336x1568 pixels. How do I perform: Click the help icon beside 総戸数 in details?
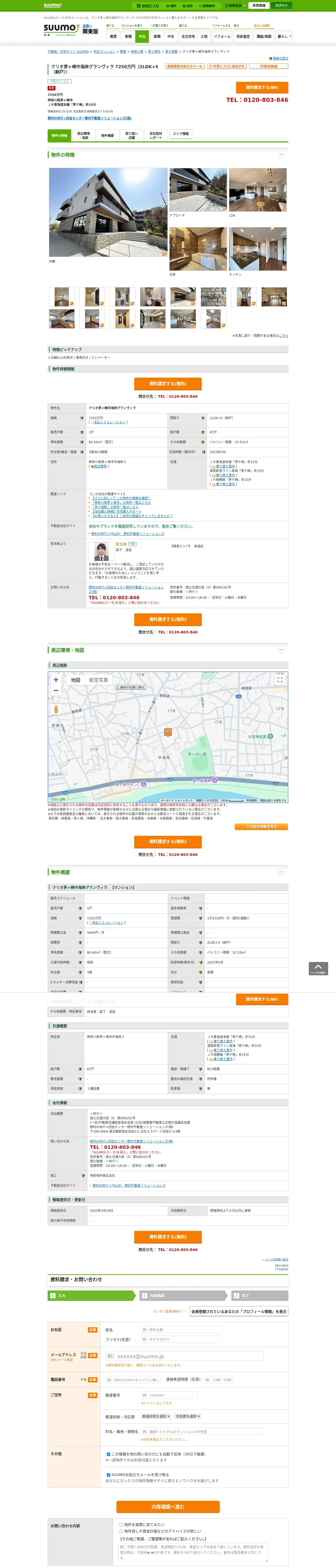coord(203,432)
